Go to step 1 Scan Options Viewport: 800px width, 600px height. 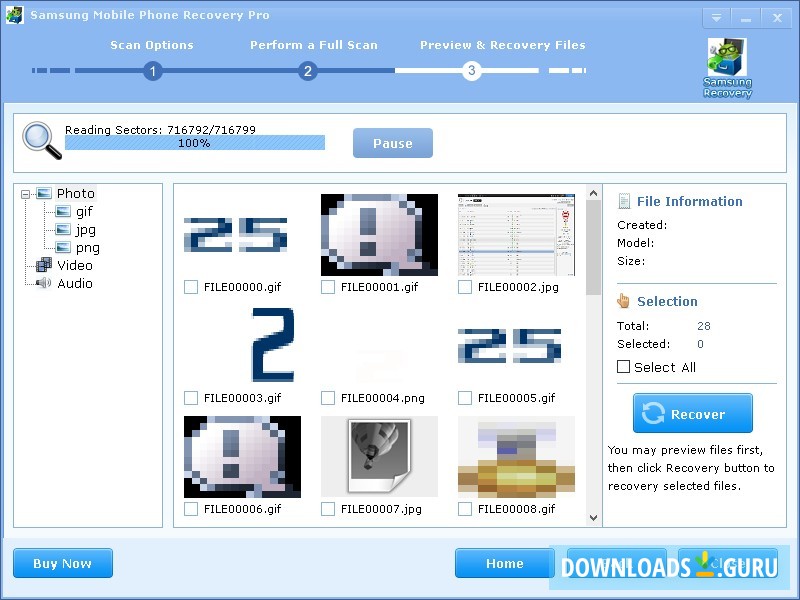(153, 70)
